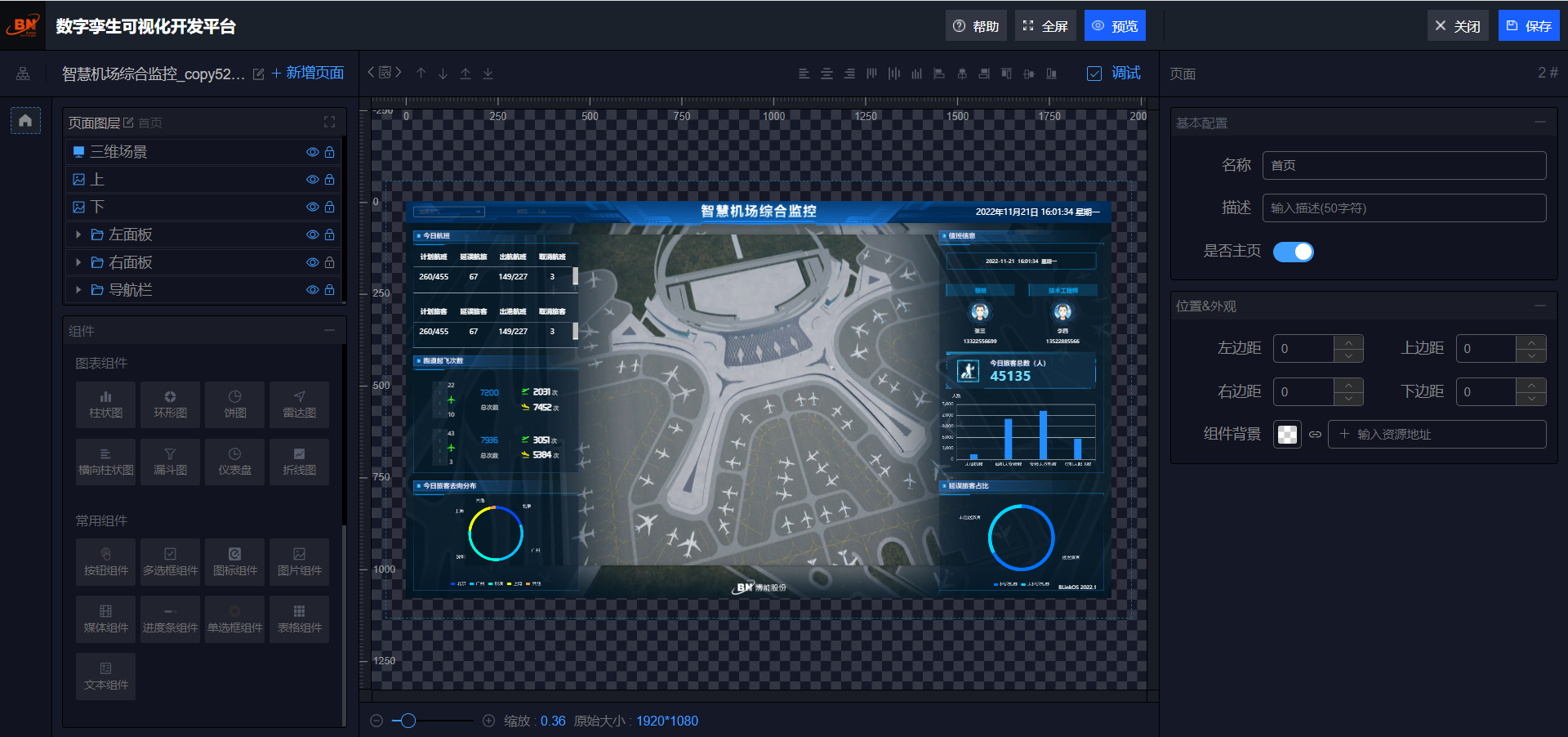Toggle the 是否主页 switch
This screenshot has width=1568, height=737.
click(1293, 252)
